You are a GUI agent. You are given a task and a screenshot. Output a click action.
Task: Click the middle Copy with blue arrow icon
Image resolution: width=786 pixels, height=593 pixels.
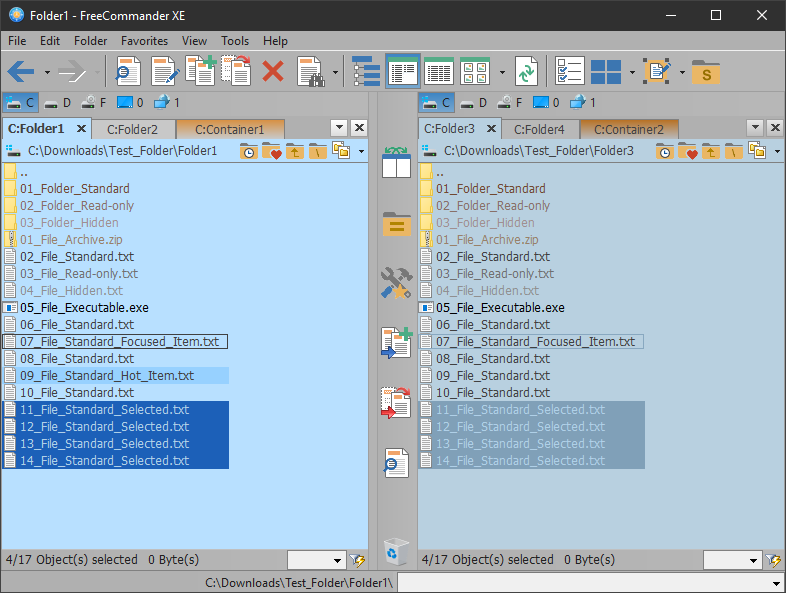click(397, 343)
